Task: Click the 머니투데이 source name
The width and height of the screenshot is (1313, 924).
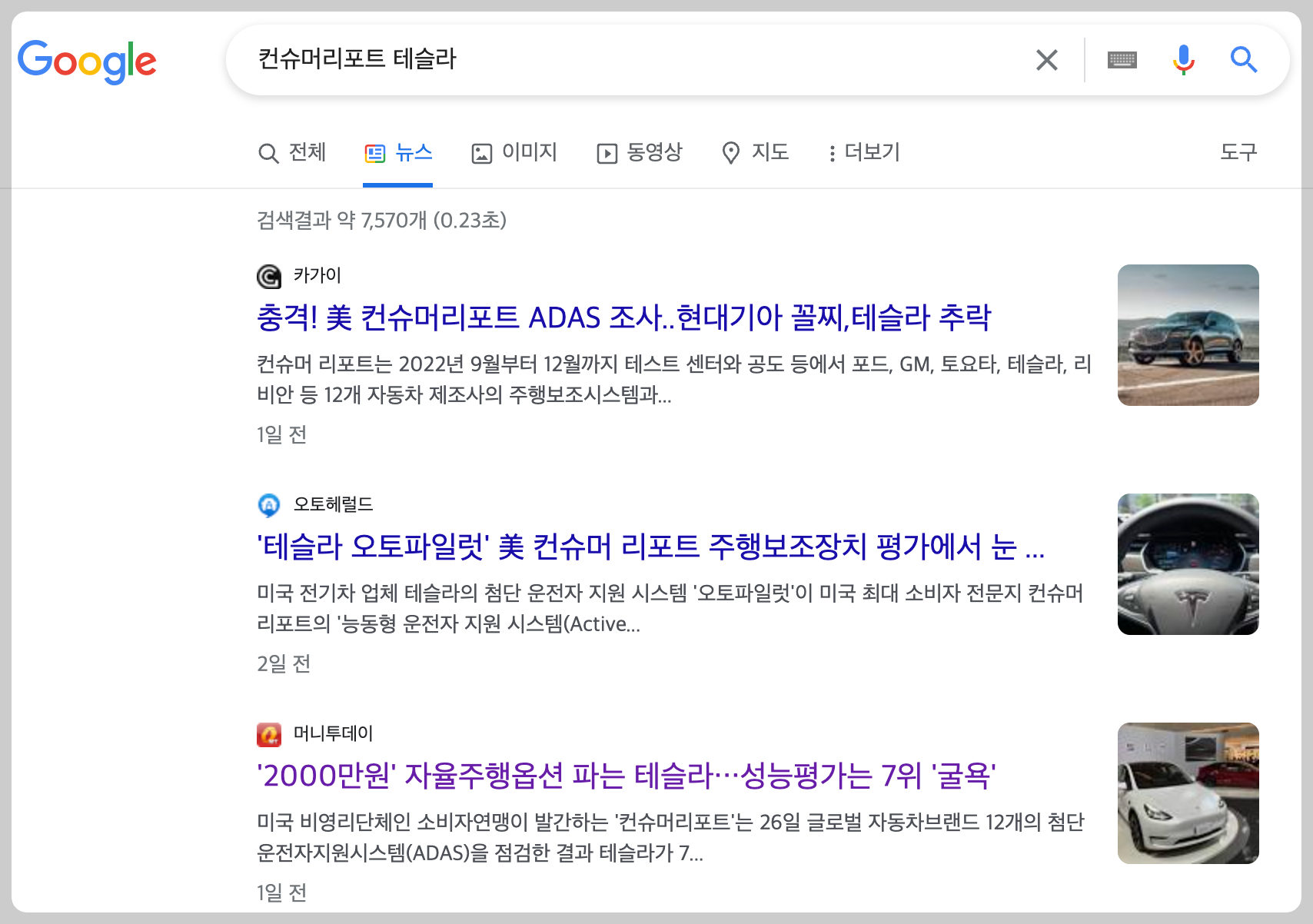Action: point(333,733)
